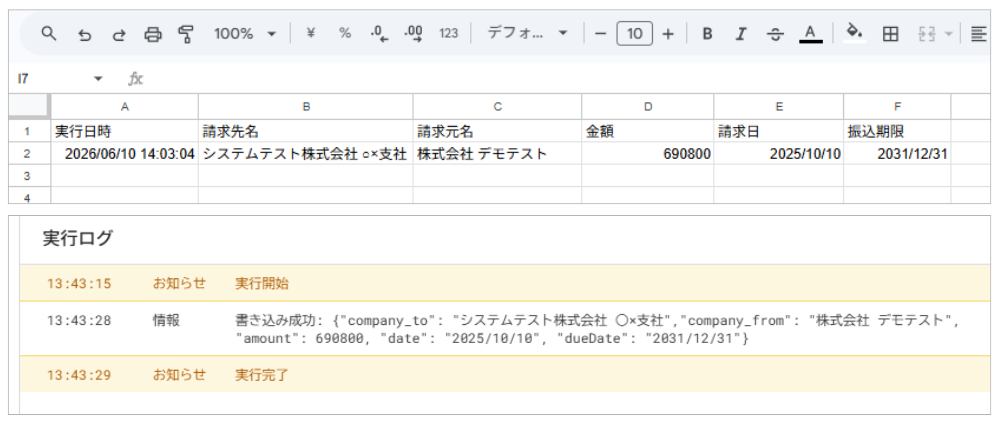Select column E header
This screenshot has height=430, width=1000.
pyautogui.click(x=779, y=107)
